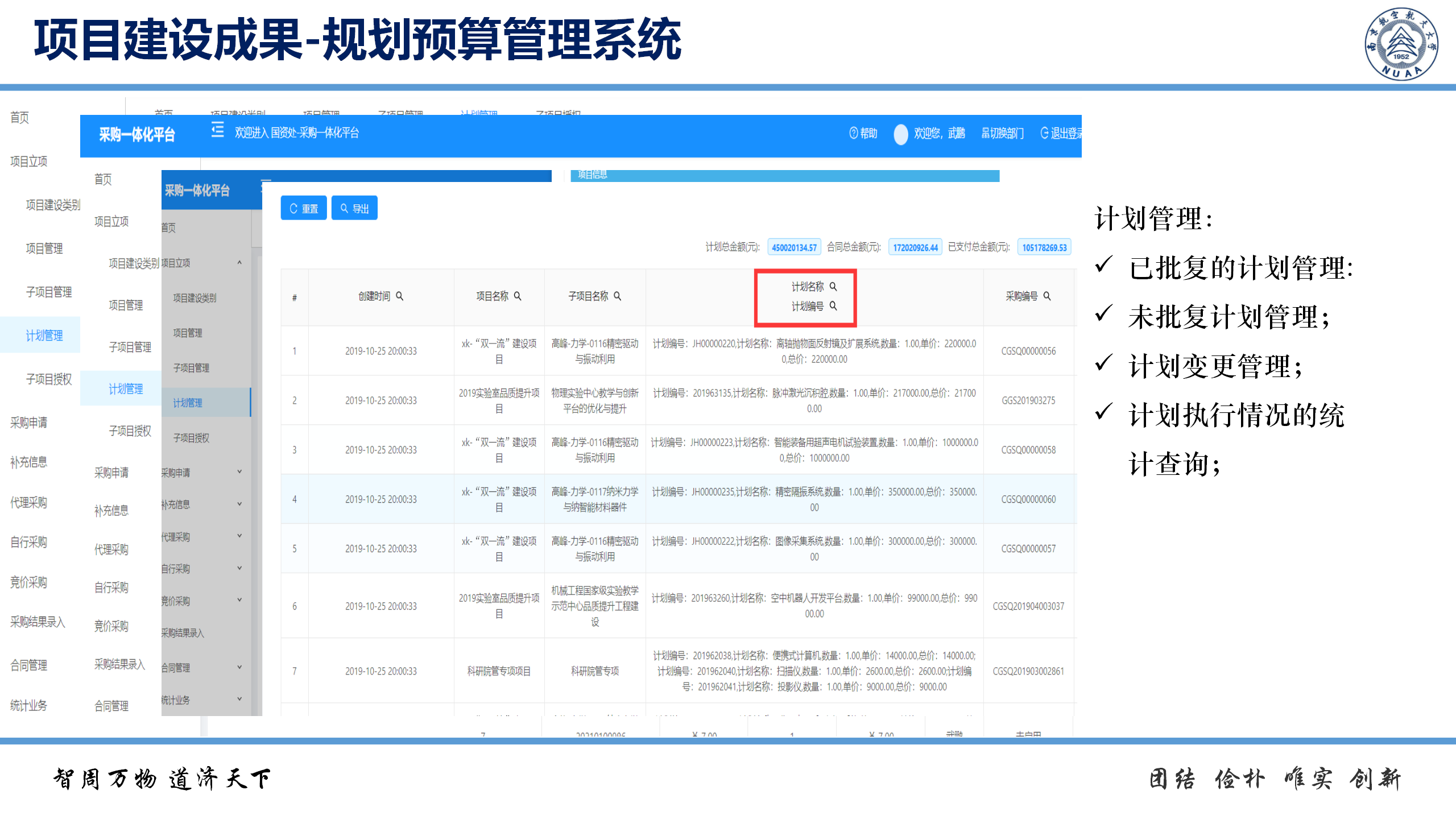Select 子项目管理 in gray sidebar
Viewport: 1456px width, 819px height.
coord(191,368)
